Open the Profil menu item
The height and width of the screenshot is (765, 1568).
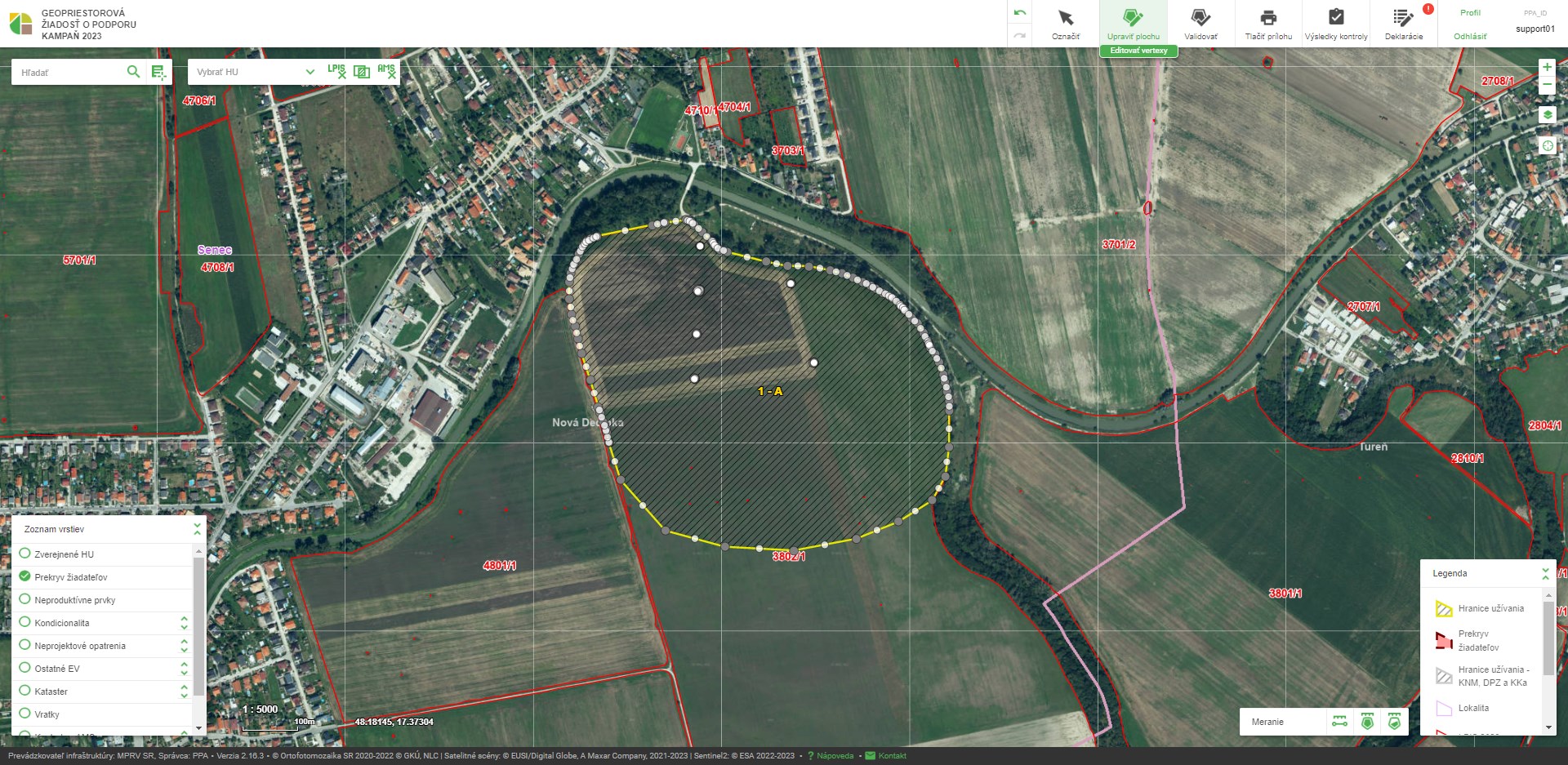click(1470, 13)
